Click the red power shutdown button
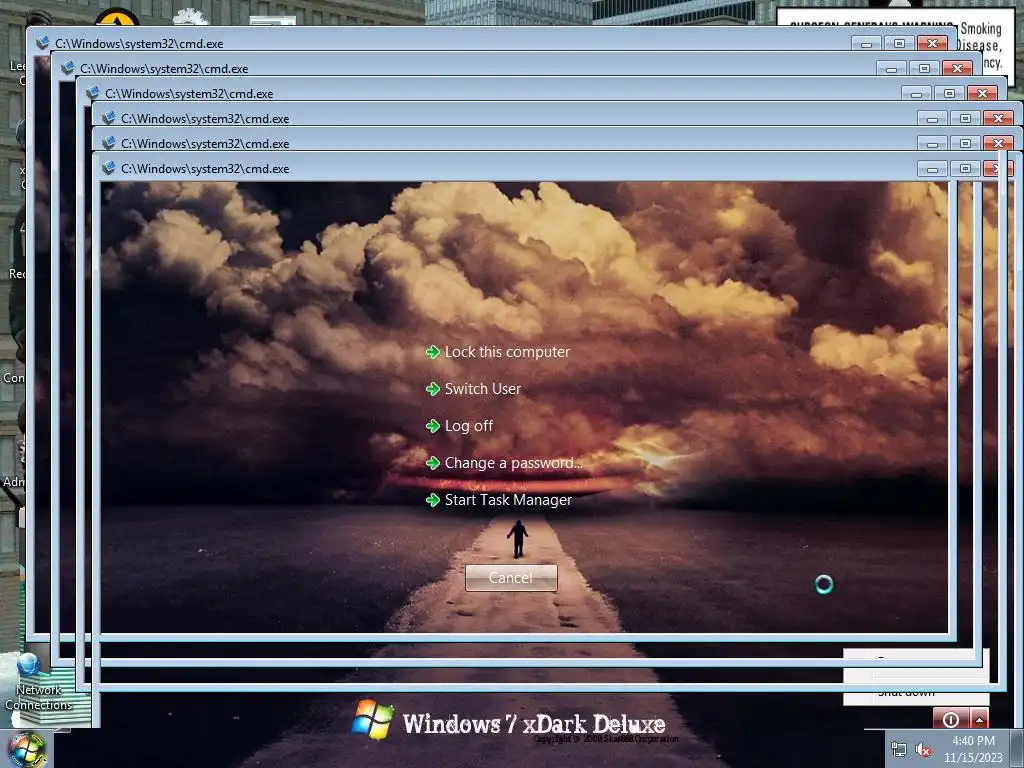 tap(951, 719)
